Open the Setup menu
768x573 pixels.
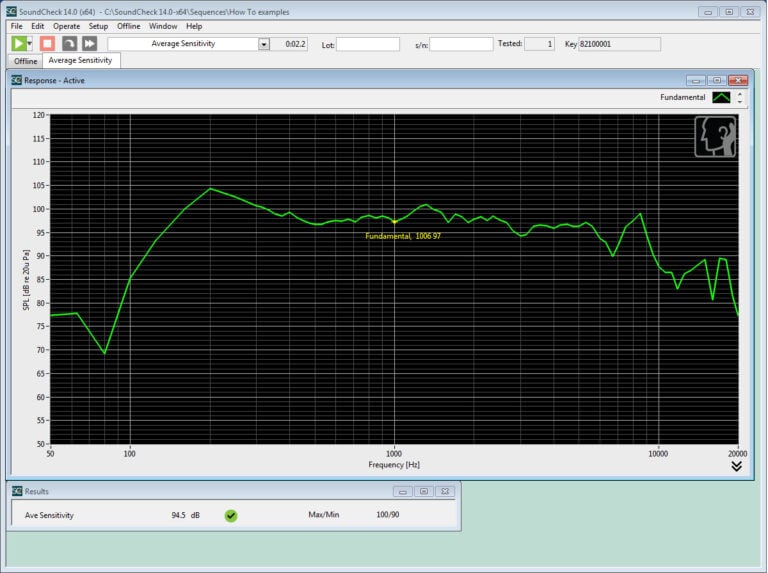coord(98,26)
